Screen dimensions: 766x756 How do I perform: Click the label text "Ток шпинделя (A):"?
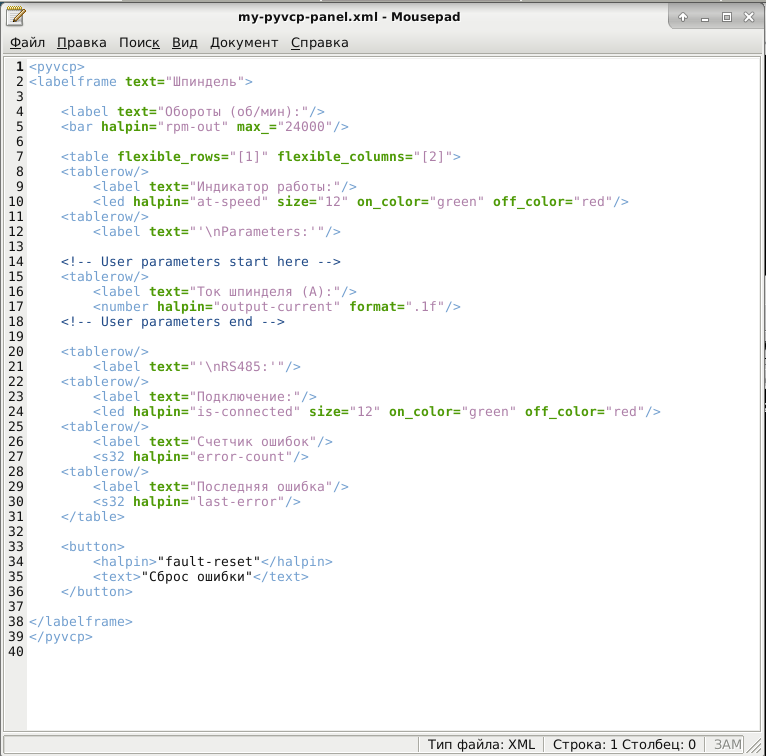pyautogui.click(x=265, y=292)
